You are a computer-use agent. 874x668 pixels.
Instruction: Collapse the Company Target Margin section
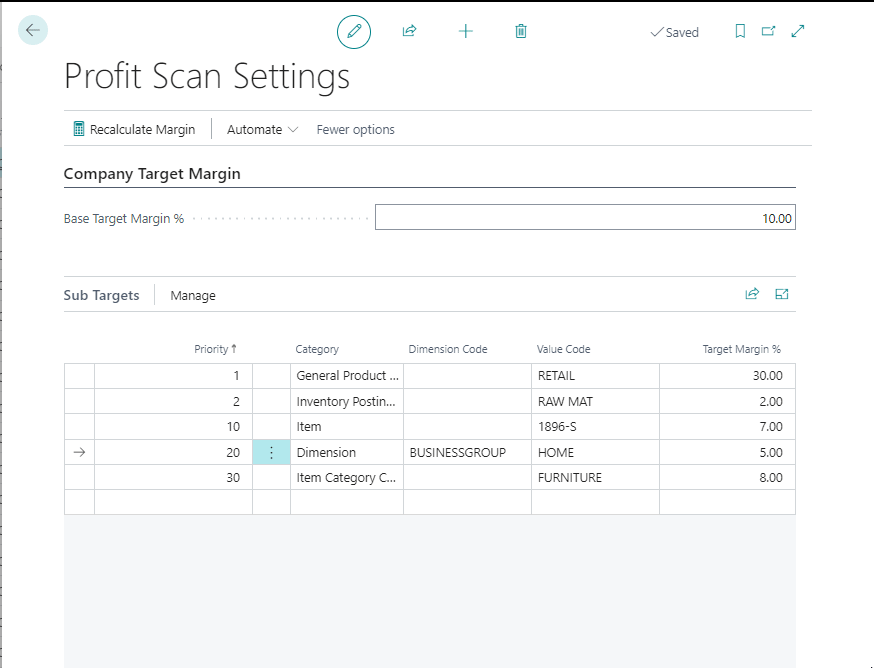(152, 174)
